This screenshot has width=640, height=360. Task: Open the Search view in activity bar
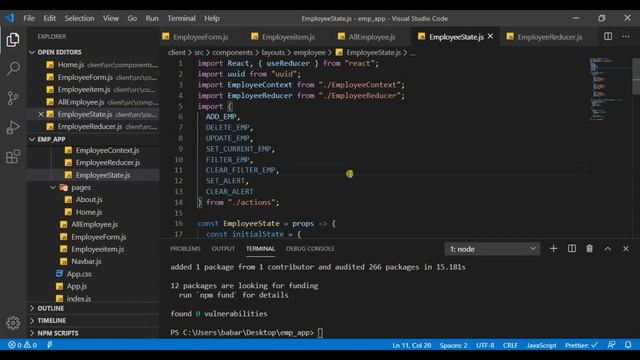click(x=13, y=69)
